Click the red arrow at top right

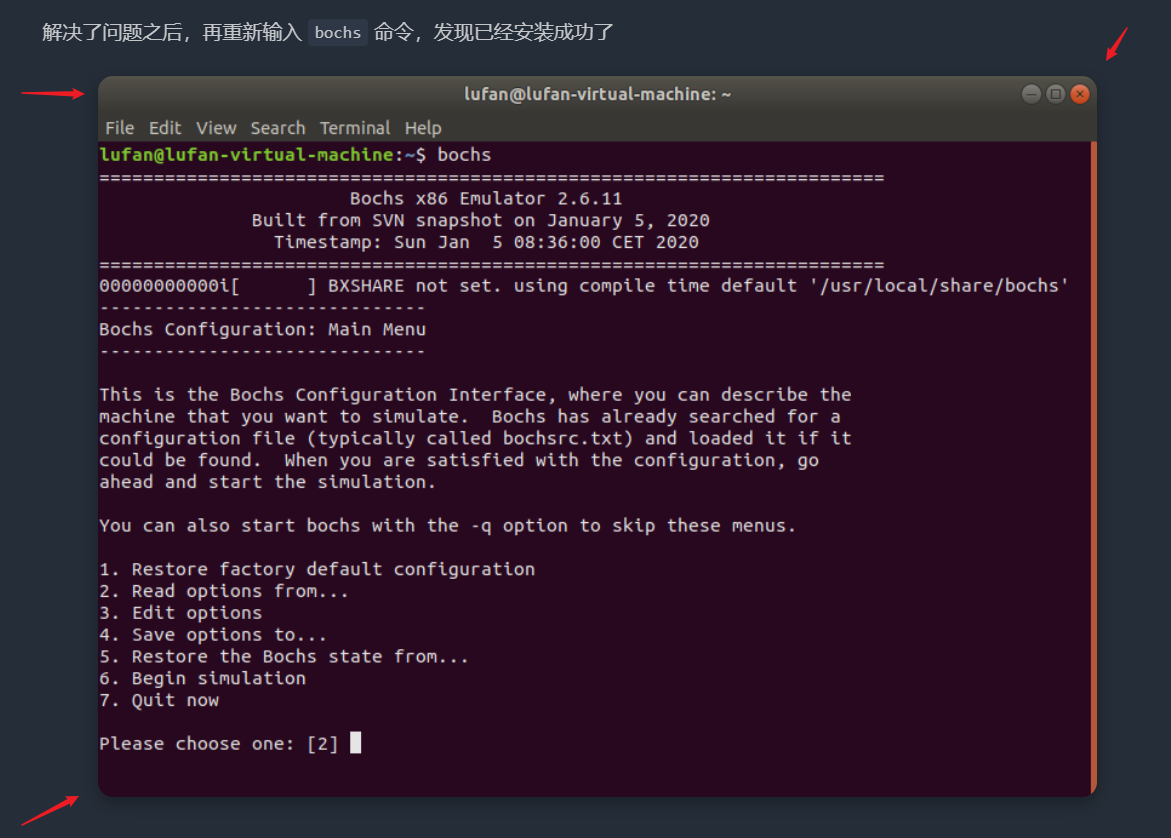pyautogui.click(x=1116, y=44)
